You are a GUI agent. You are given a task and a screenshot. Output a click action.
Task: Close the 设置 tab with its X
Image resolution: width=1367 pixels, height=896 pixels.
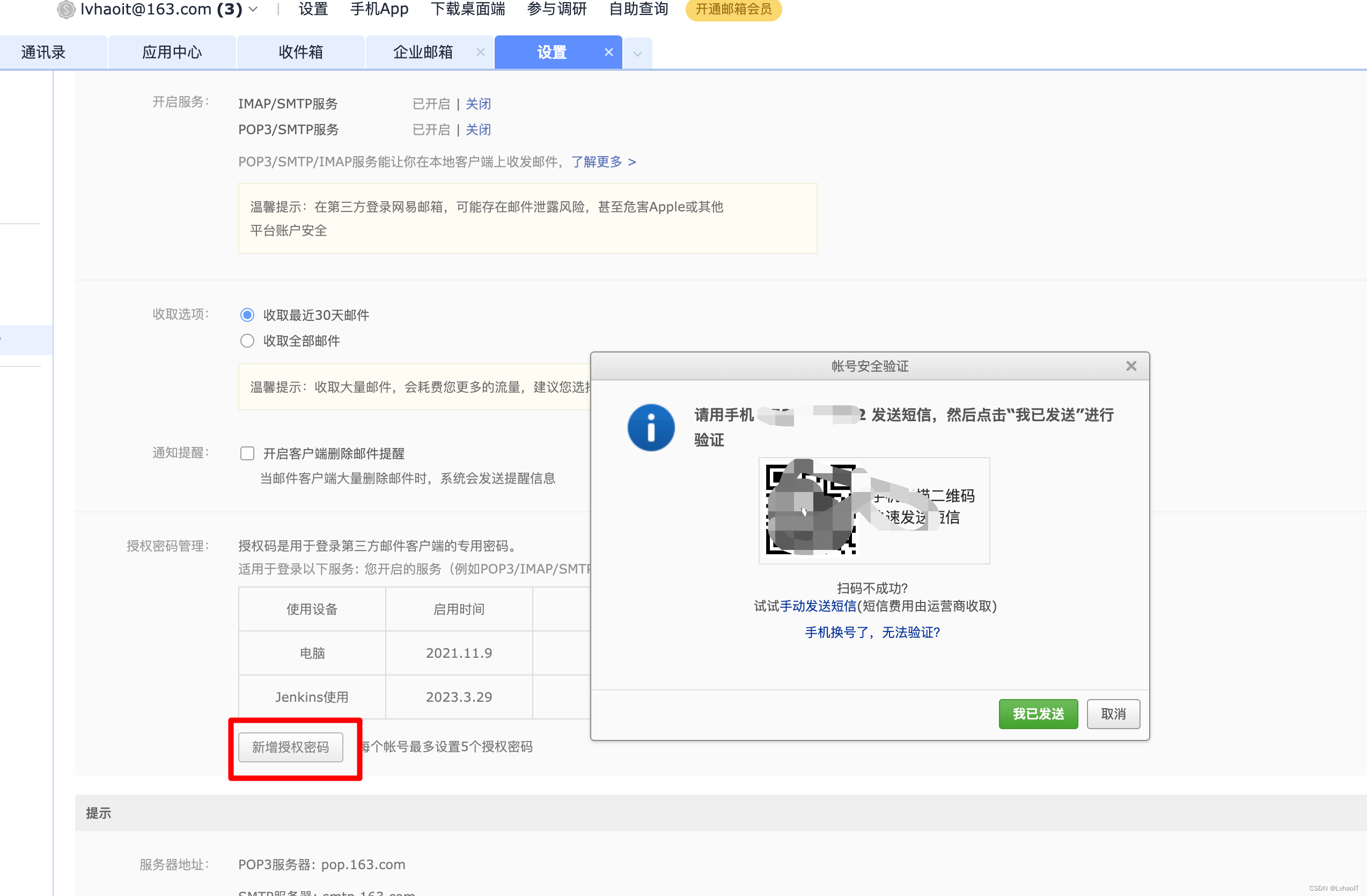[609, 52]
